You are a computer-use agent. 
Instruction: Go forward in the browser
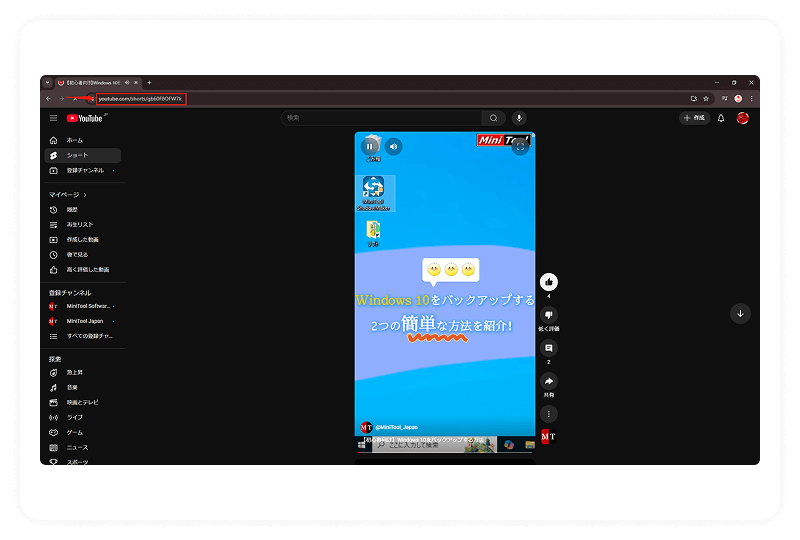pos(62,99)
